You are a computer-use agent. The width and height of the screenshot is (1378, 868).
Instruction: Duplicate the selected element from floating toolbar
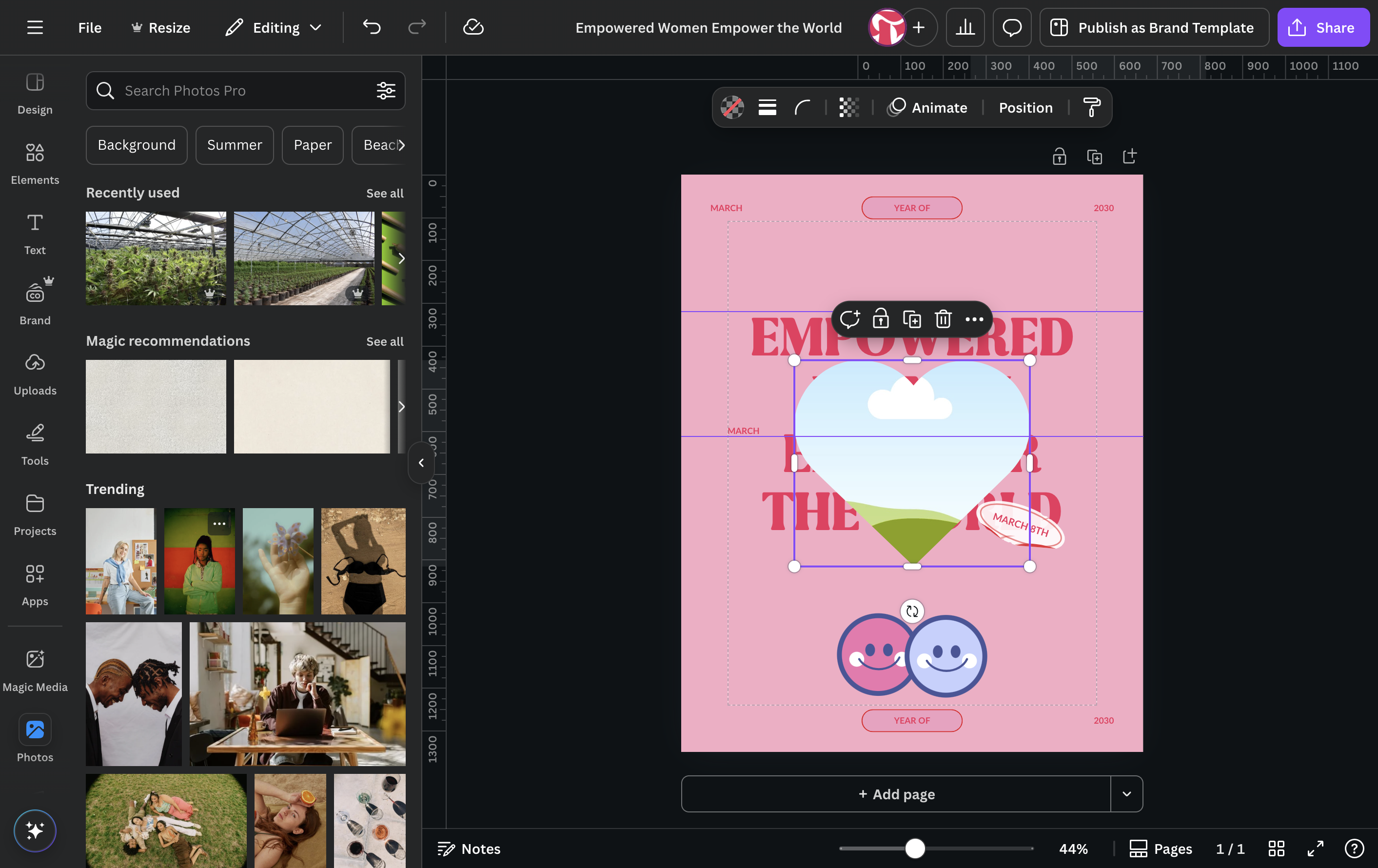(x=912, y=319)
